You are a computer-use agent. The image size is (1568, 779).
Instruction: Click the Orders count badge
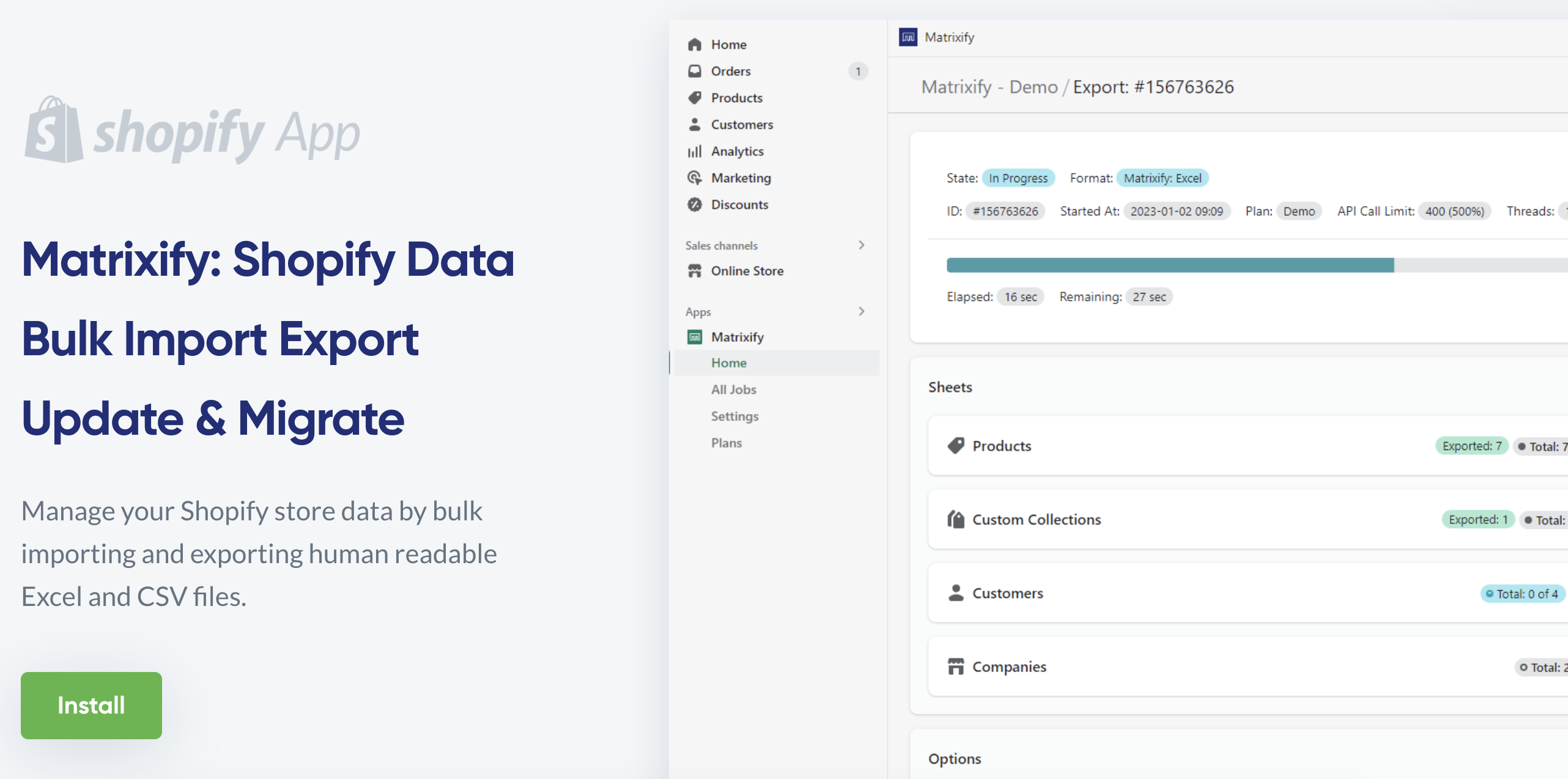[857, 72]
